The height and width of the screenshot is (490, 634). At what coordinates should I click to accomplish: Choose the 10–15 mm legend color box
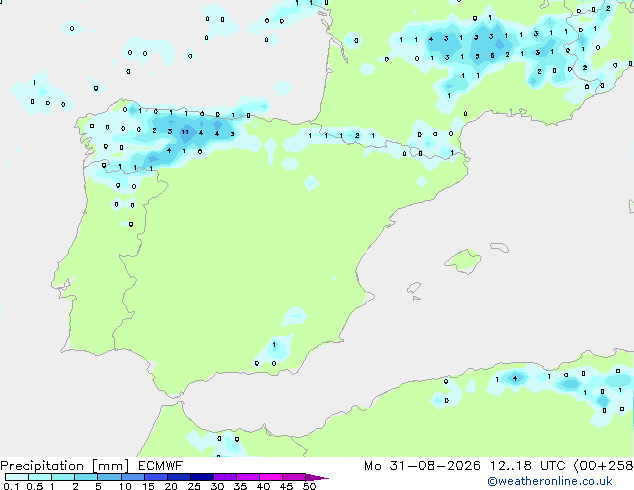click(132, 477)
